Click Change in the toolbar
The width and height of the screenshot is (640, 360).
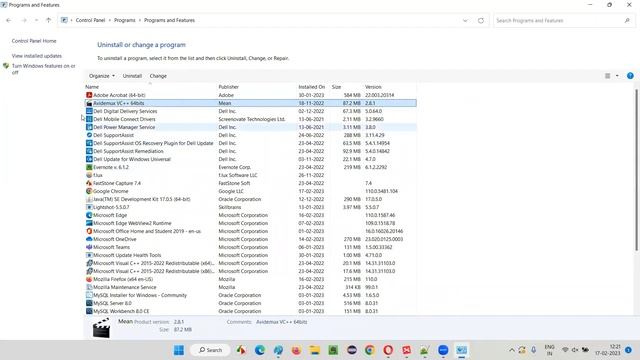[158, 76]
